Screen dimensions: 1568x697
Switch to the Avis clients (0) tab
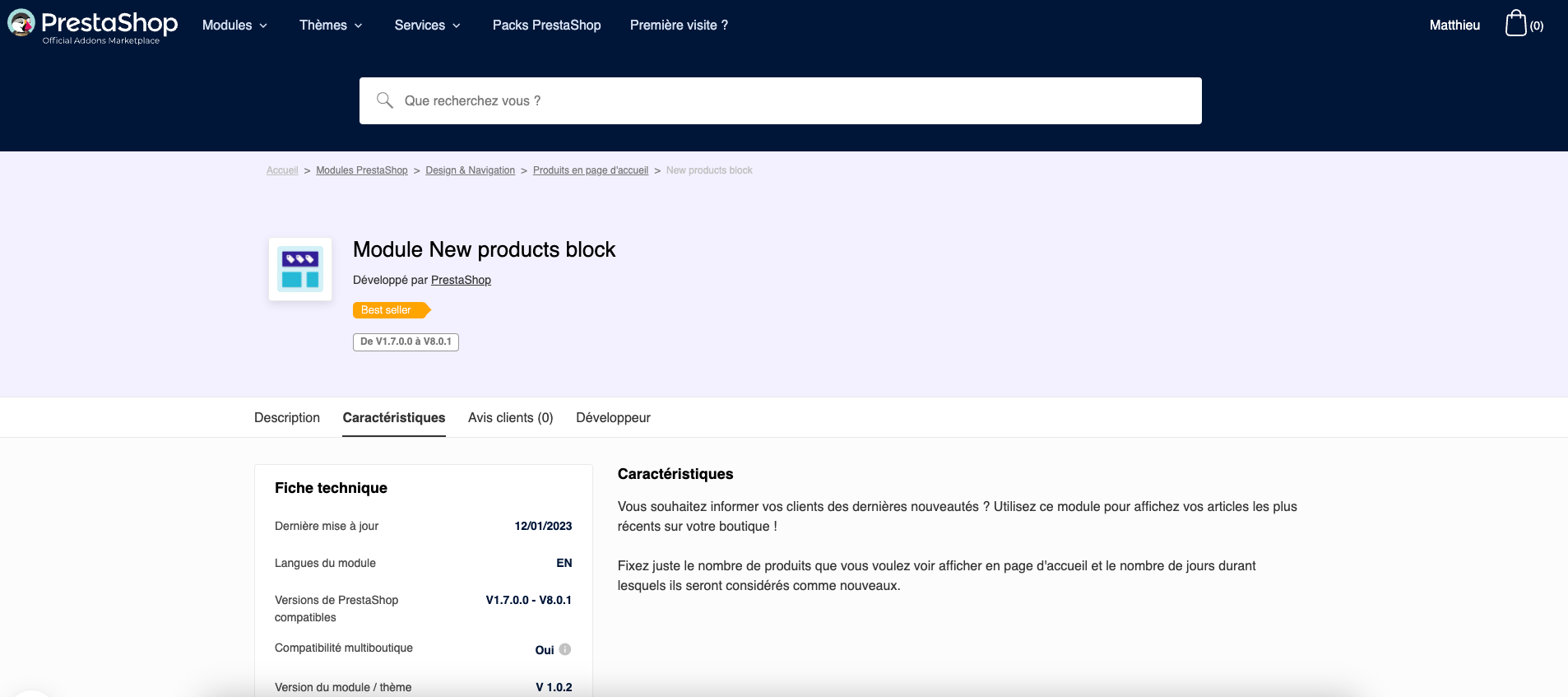tap(511, 418)
